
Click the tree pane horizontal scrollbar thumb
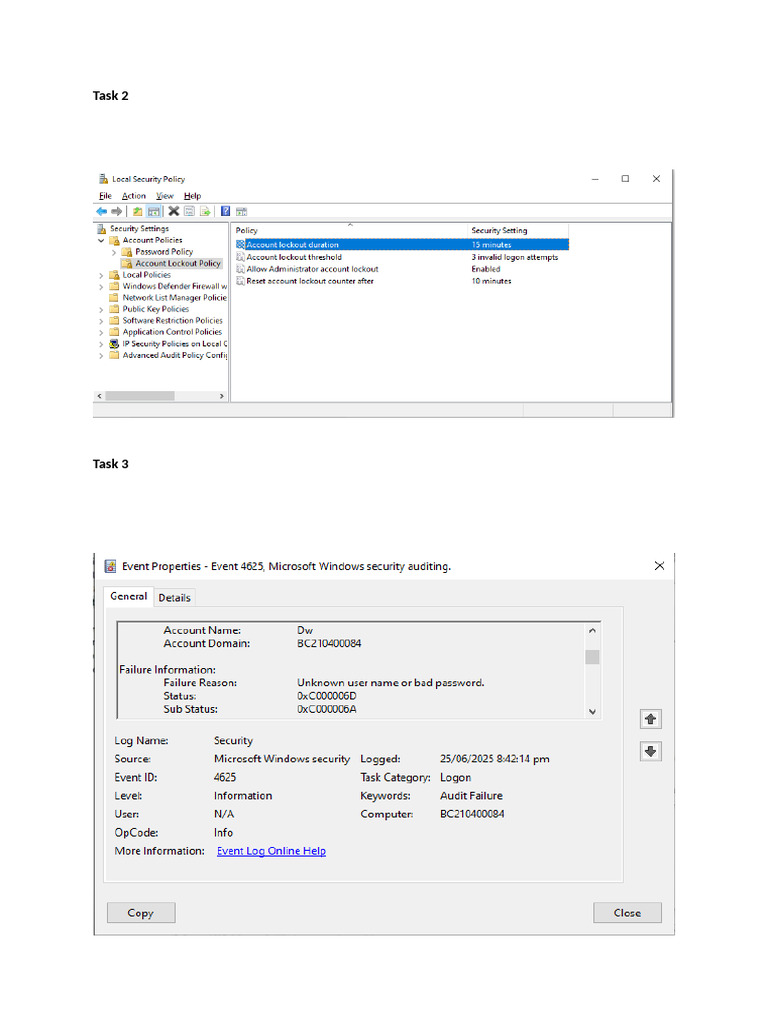pyautogui.click(x=140, y=396)
